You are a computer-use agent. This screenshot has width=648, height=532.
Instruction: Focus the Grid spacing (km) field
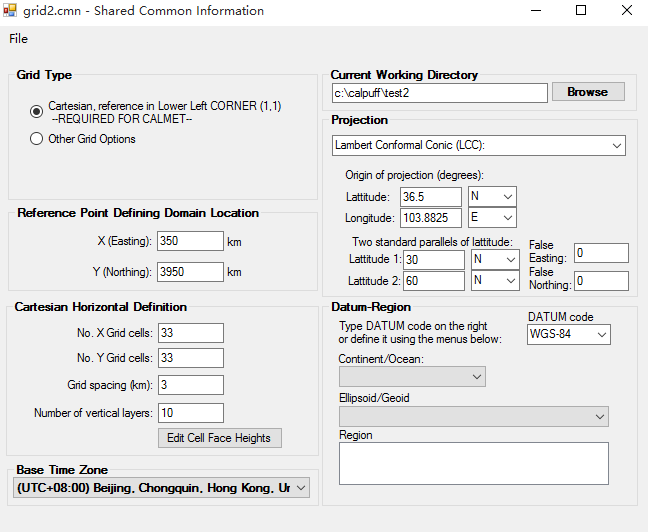pyautogui.click(x=190, y=385)
